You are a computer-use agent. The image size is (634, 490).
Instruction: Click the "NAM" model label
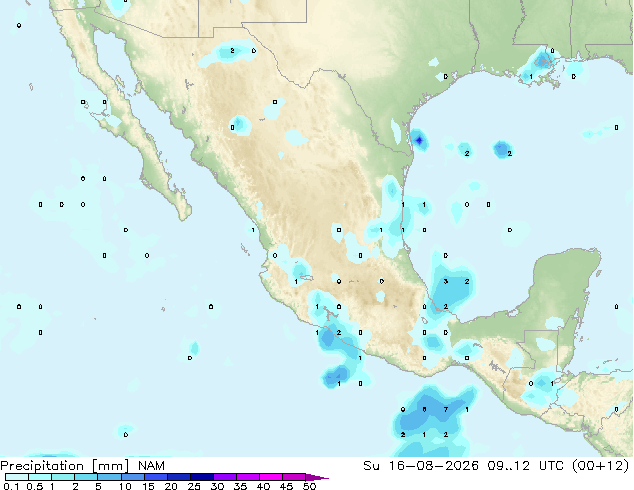pyautogui.click(x=151, y=466)
